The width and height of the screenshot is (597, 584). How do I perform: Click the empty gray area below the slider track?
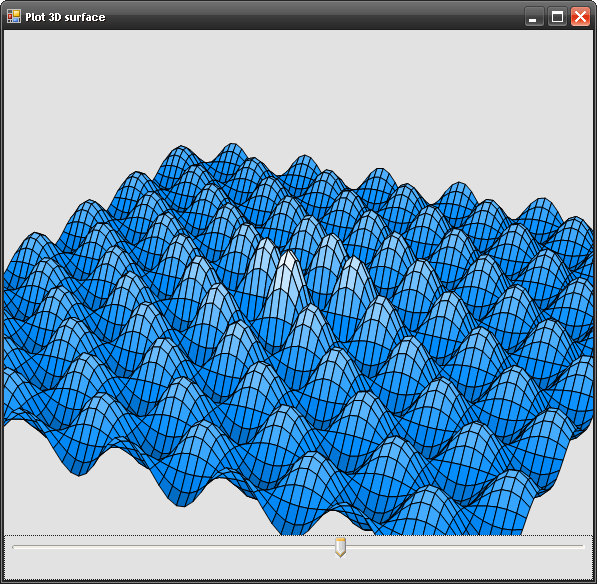click(298, 568)
